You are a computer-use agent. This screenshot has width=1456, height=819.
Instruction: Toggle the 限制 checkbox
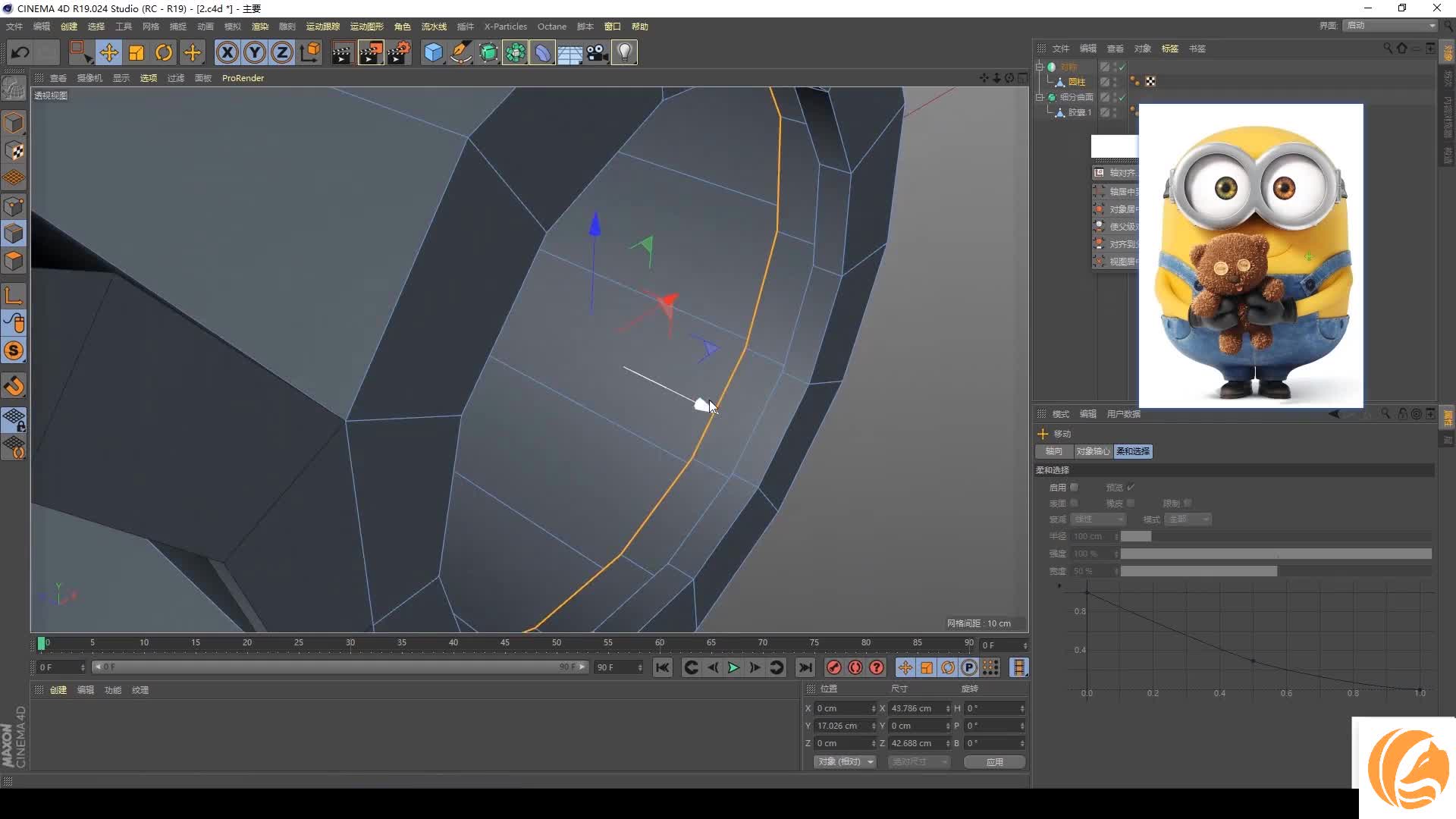1188,504
